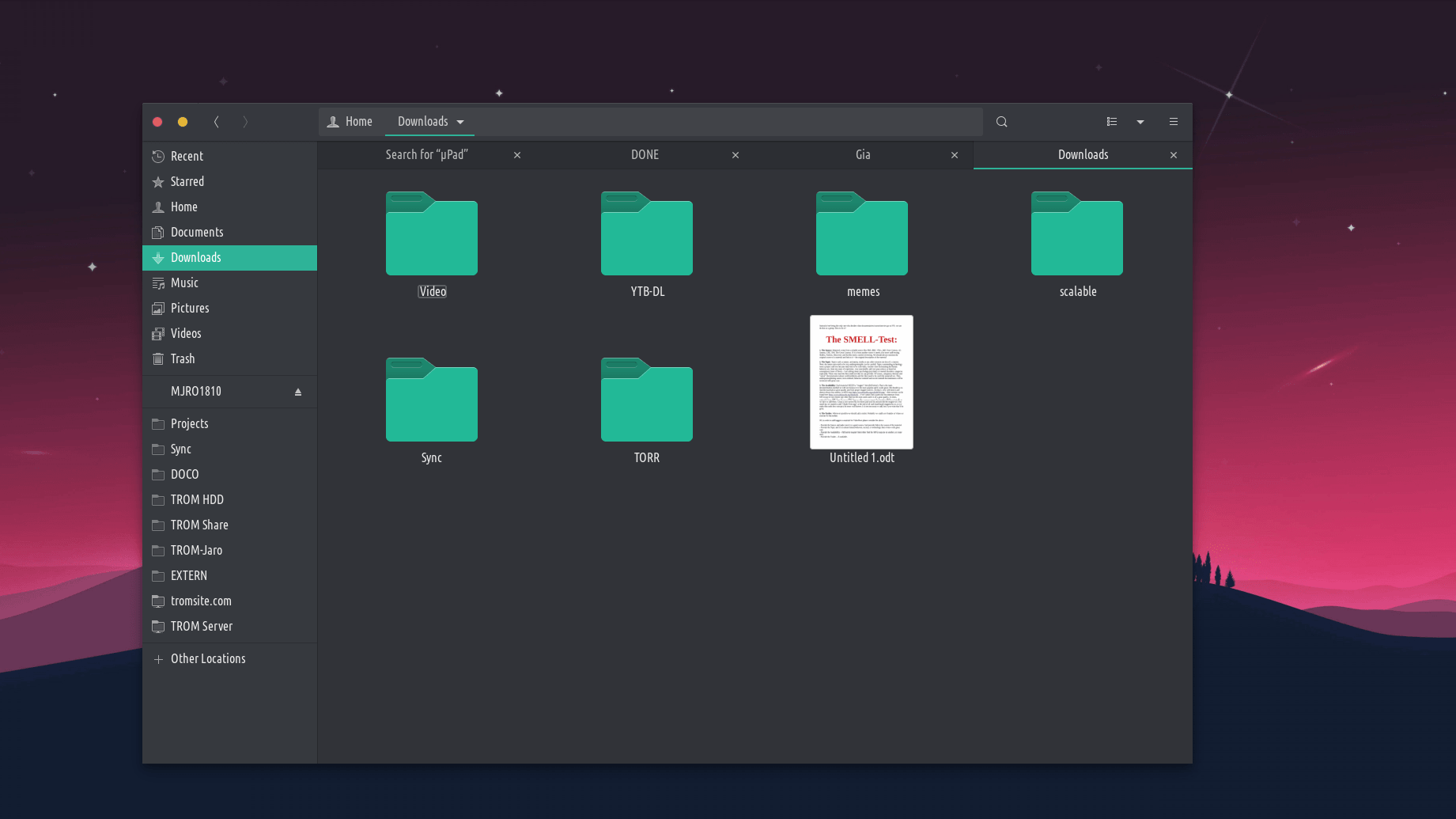Close the Search for µPad tab
The image size is (1456, 819).
tap(517, 155)
